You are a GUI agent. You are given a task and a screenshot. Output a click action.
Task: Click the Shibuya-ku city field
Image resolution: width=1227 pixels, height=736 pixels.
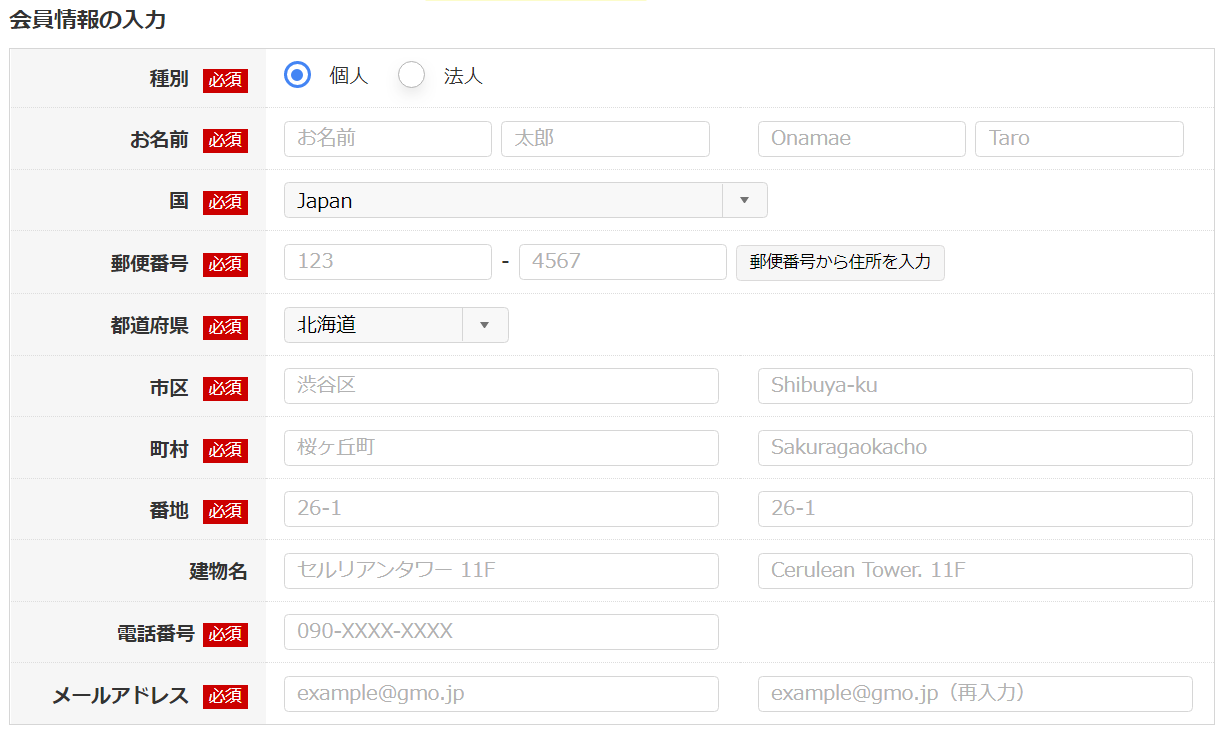975,386
